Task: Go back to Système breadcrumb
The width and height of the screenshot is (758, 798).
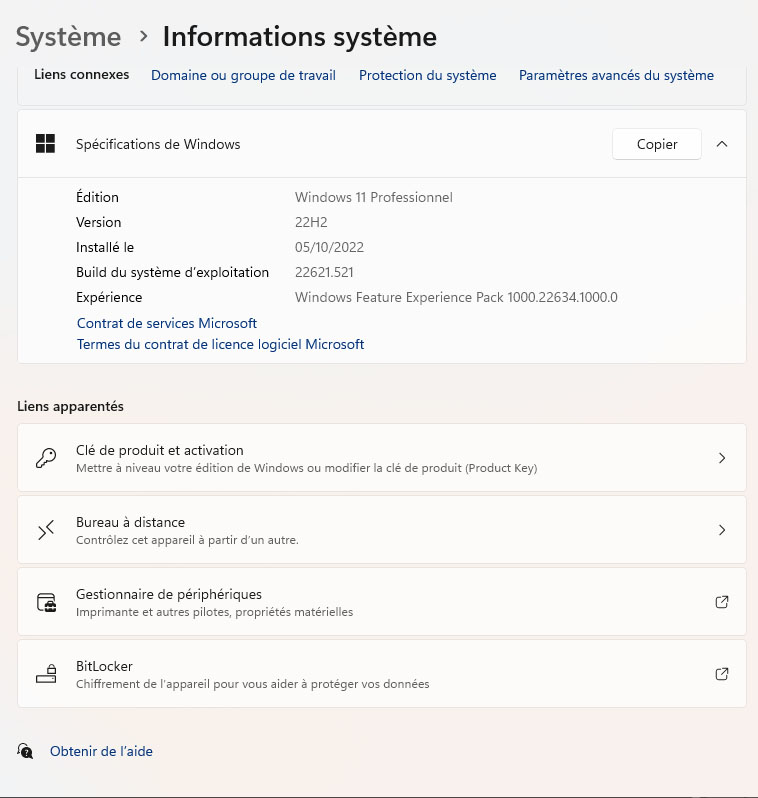Action: click(x=68, y=37)
